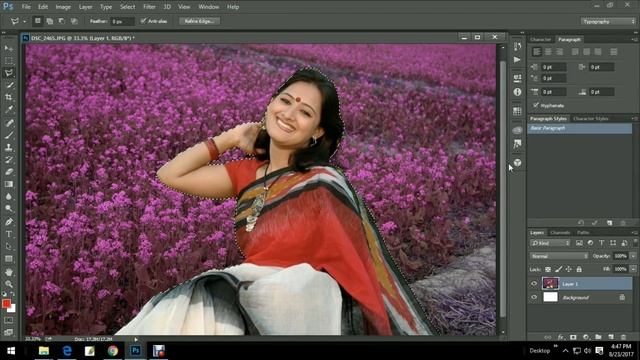The width and height of the screenshot is (640, 360).
Task: Click the Intersect with selection icon
Action: [74, 21]
